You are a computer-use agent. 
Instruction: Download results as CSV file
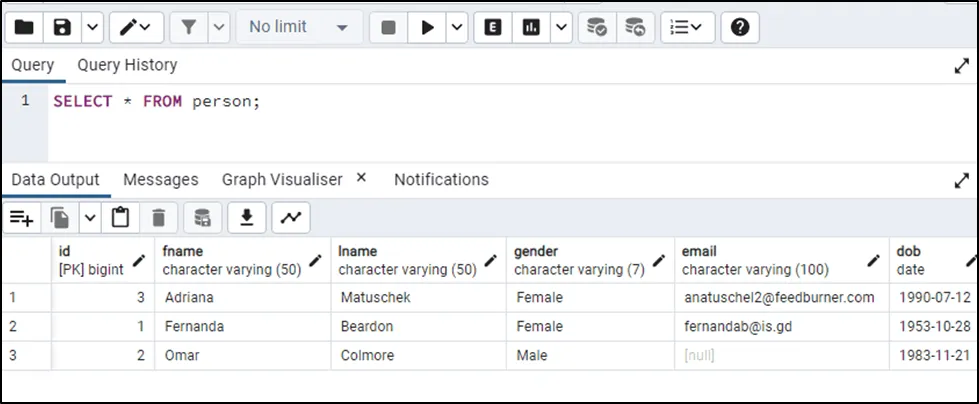click(246, 217)
